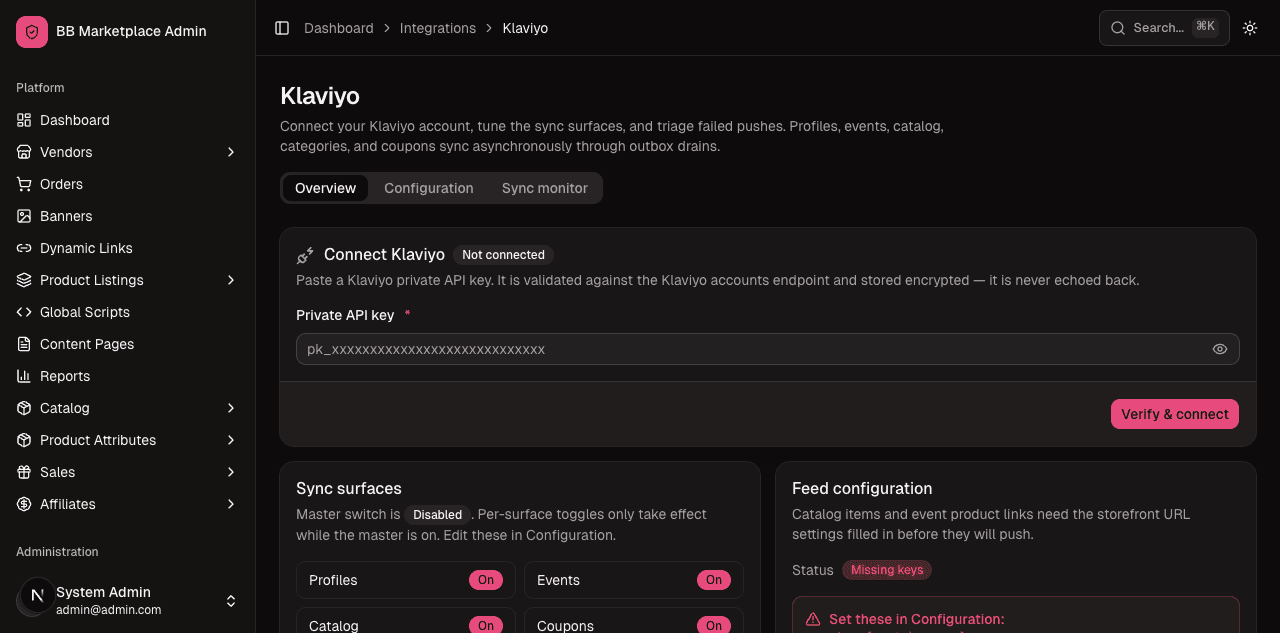Select the Overview tab
This screenshot has height=633, width=1280.
point(325,188)
